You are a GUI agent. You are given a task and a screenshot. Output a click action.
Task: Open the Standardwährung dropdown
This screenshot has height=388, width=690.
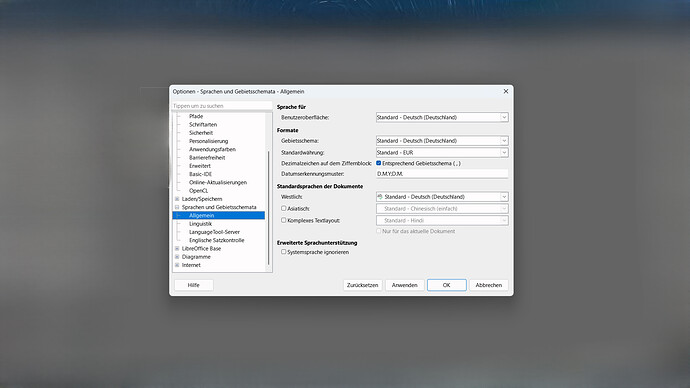coord(442,153)
